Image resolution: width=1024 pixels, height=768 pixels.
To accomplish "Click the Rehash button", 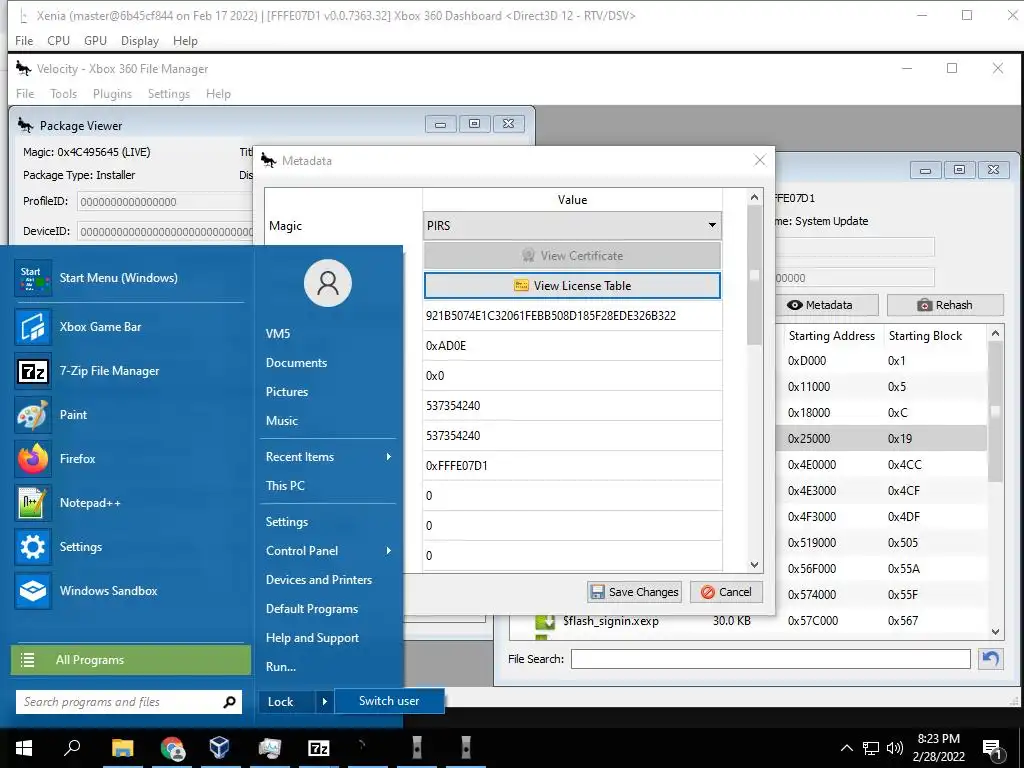I will click(945, 305).
